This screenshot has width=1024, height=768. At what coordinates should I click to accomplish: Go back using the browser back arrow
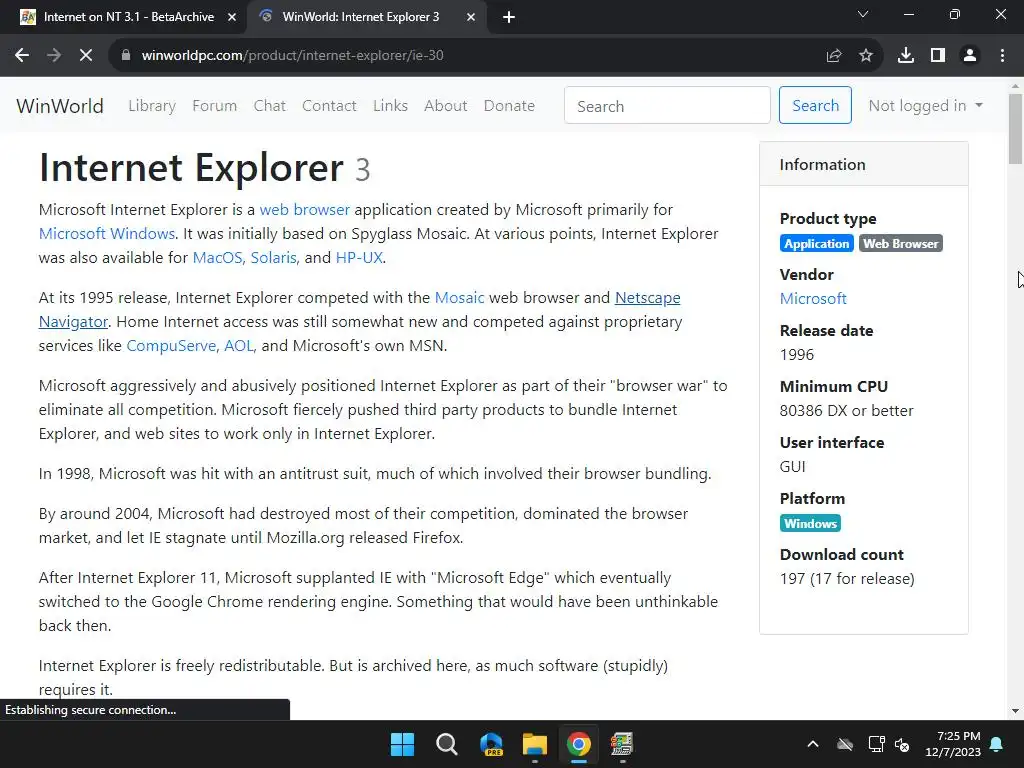tap(22, 56)
